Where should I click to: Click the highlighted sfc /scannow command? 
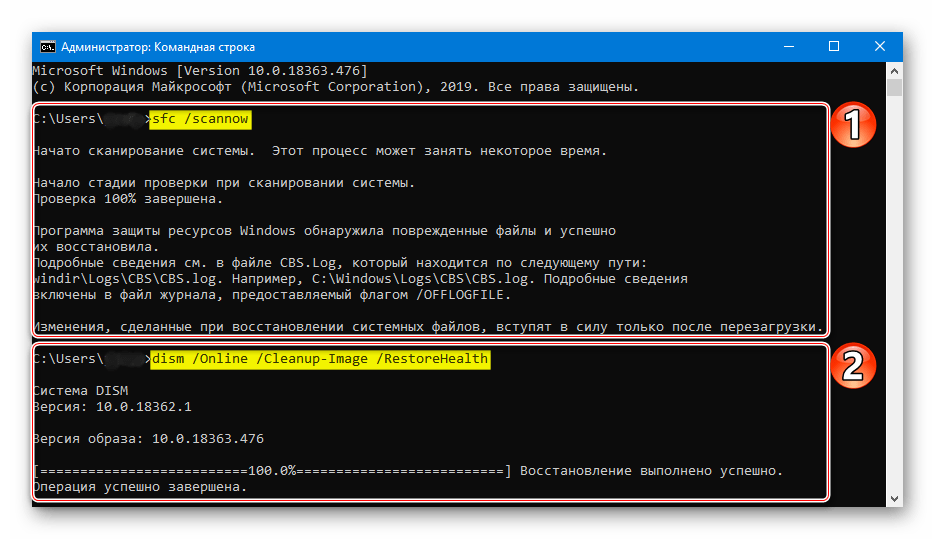pyautogui.click(x=199, y=119)
